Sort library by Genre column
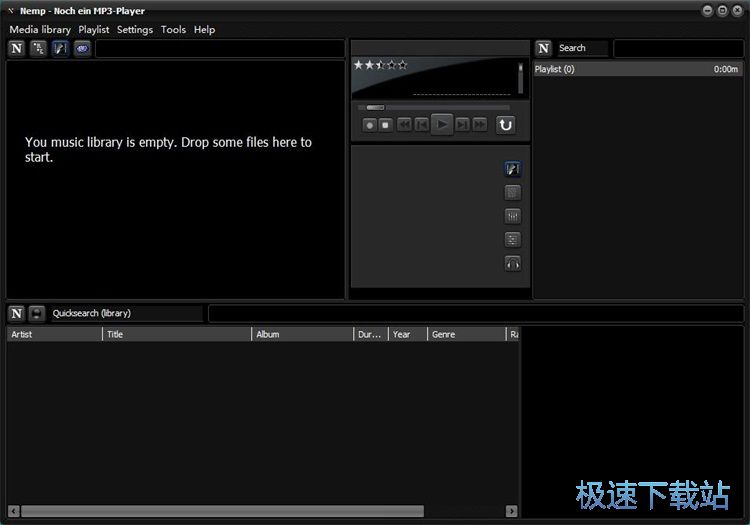Screen dimensions: 750x525 click(467, 334)
